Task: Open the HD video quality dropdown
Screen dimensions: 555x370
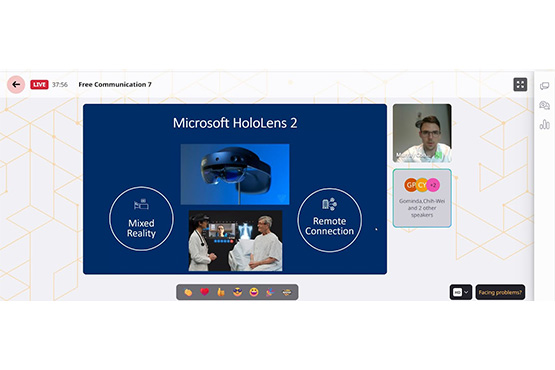Action: tap(460, 292)
